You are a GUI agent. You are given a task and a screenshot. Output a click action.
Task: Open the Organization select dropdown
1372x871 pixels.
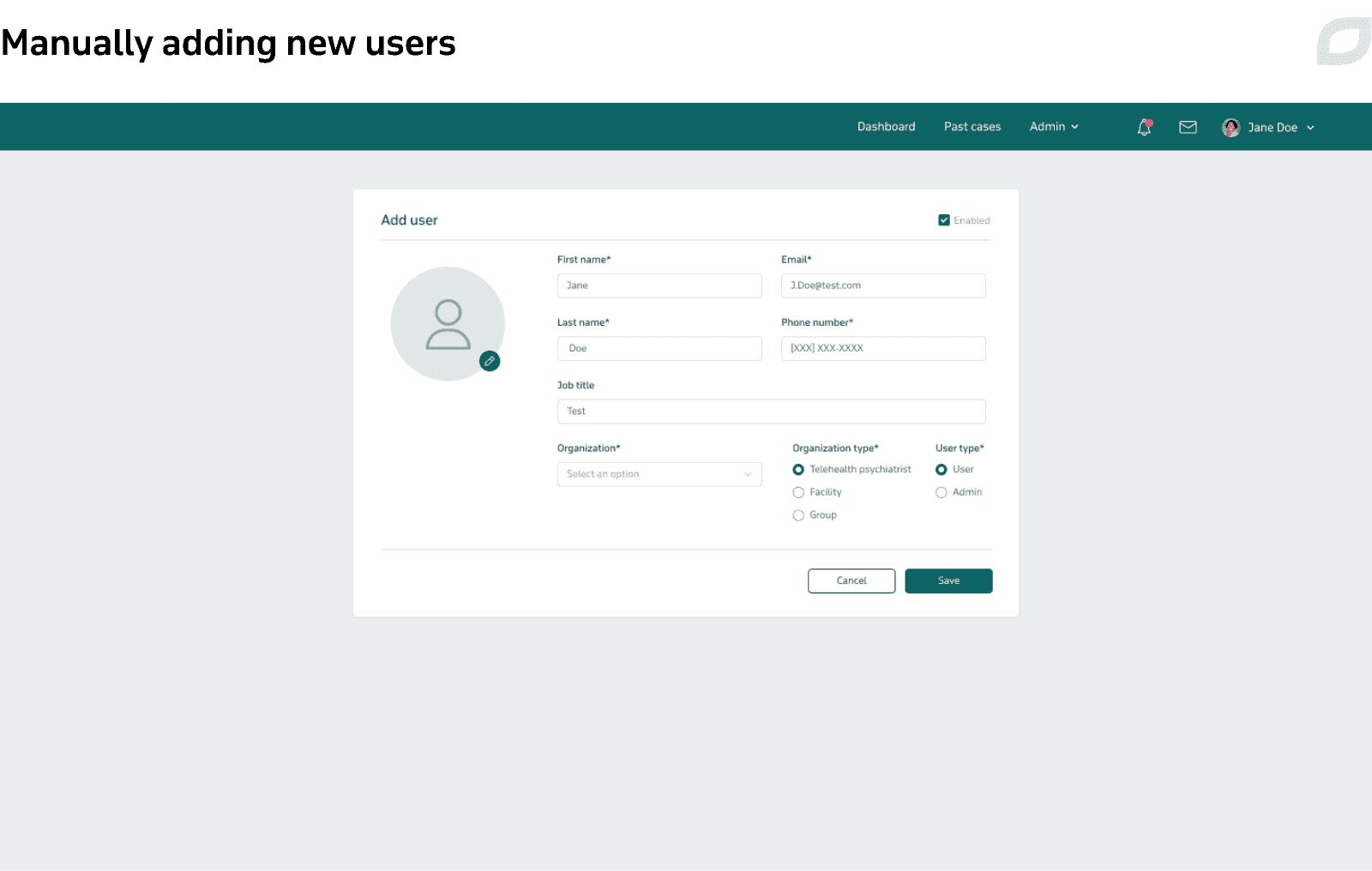click(659, 474)
